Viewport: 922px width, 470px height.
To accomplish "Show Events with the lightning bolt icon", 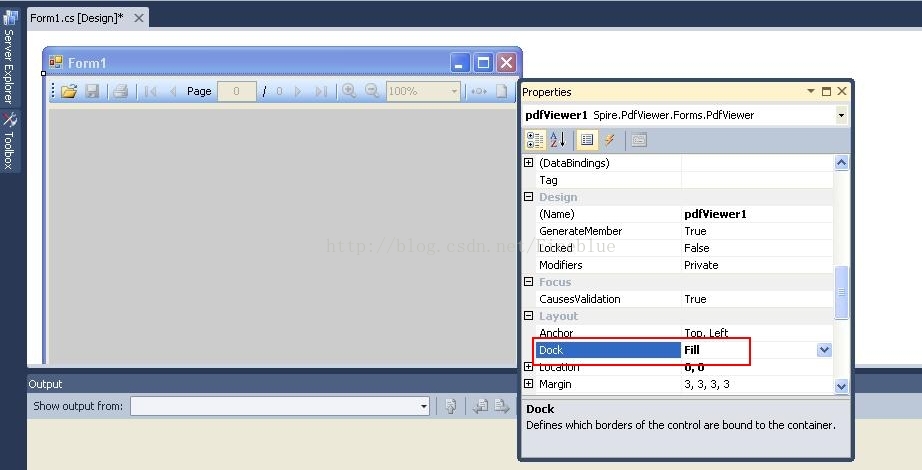I will (609, 140).
